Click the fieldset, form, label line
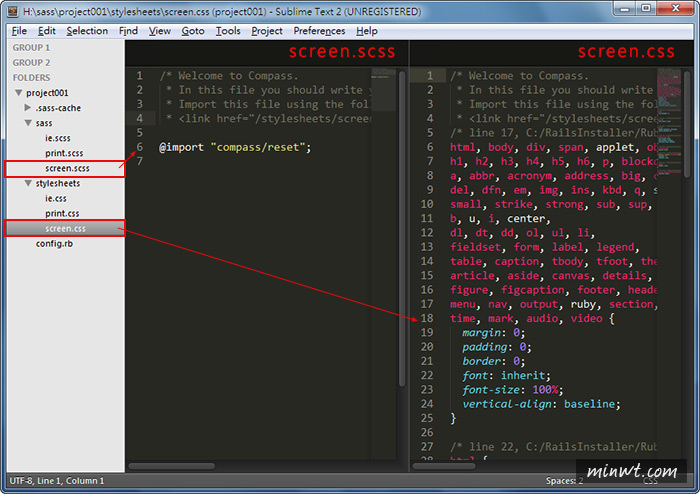The height and width of the screenshot is (494, 700). pyautogui.click(x=545, y=247)
